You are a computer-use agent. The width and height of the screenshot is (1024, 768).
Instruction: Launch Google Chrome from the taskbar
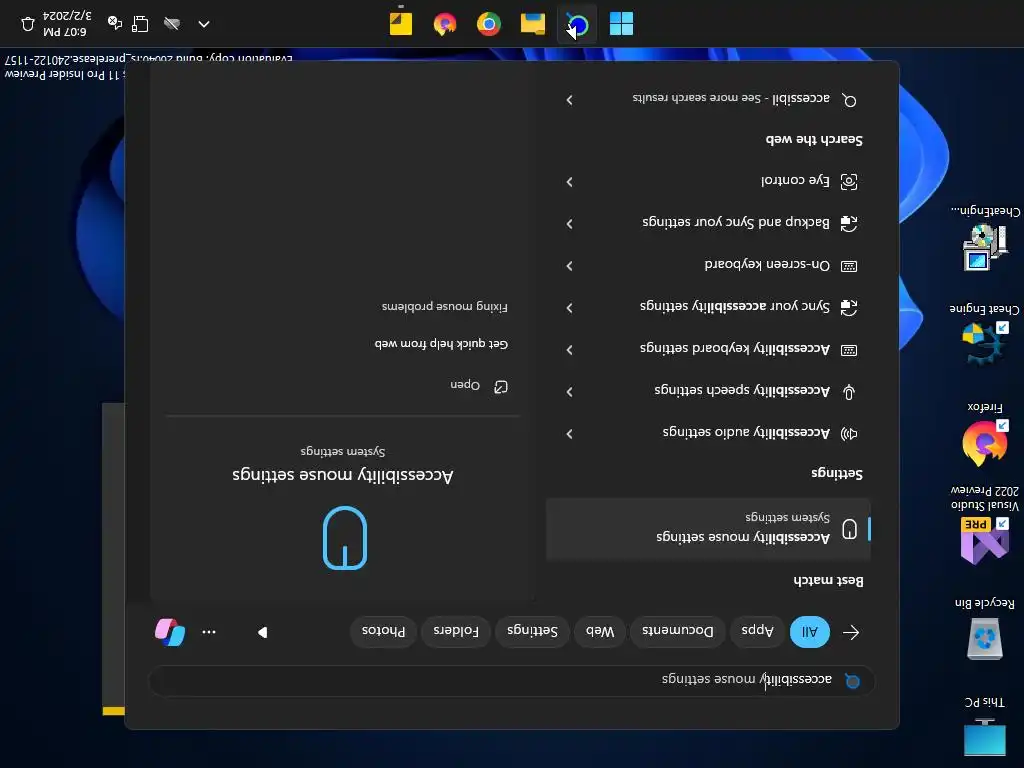coord(488,24)
